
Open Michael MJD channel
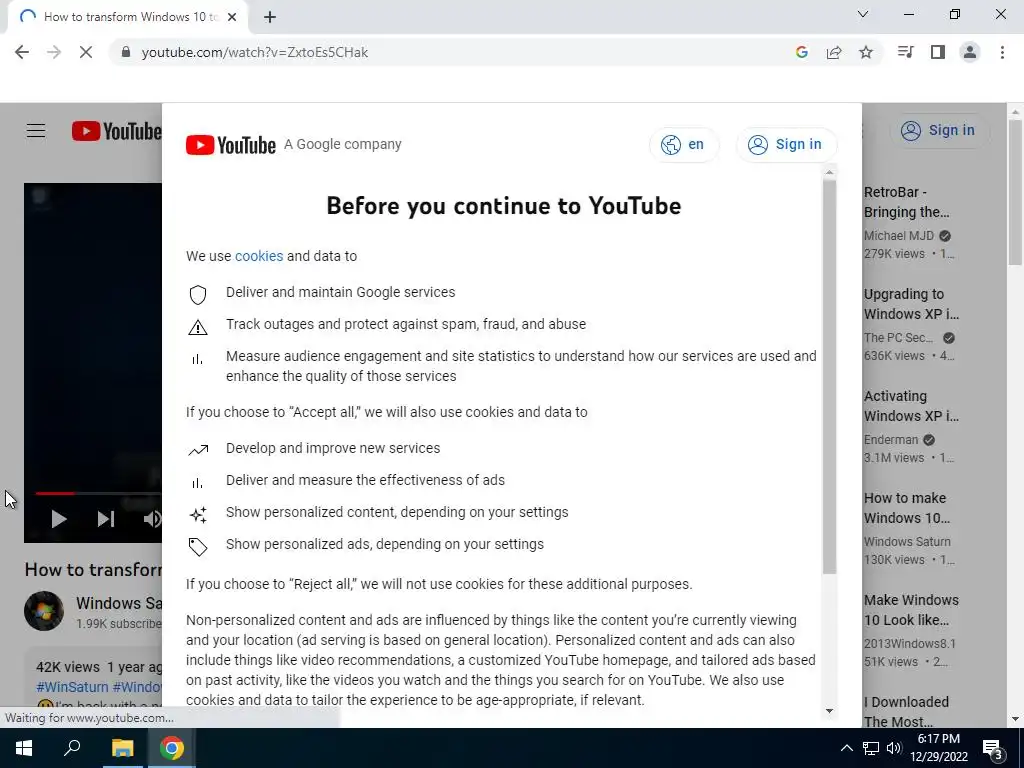coord(899,236)
